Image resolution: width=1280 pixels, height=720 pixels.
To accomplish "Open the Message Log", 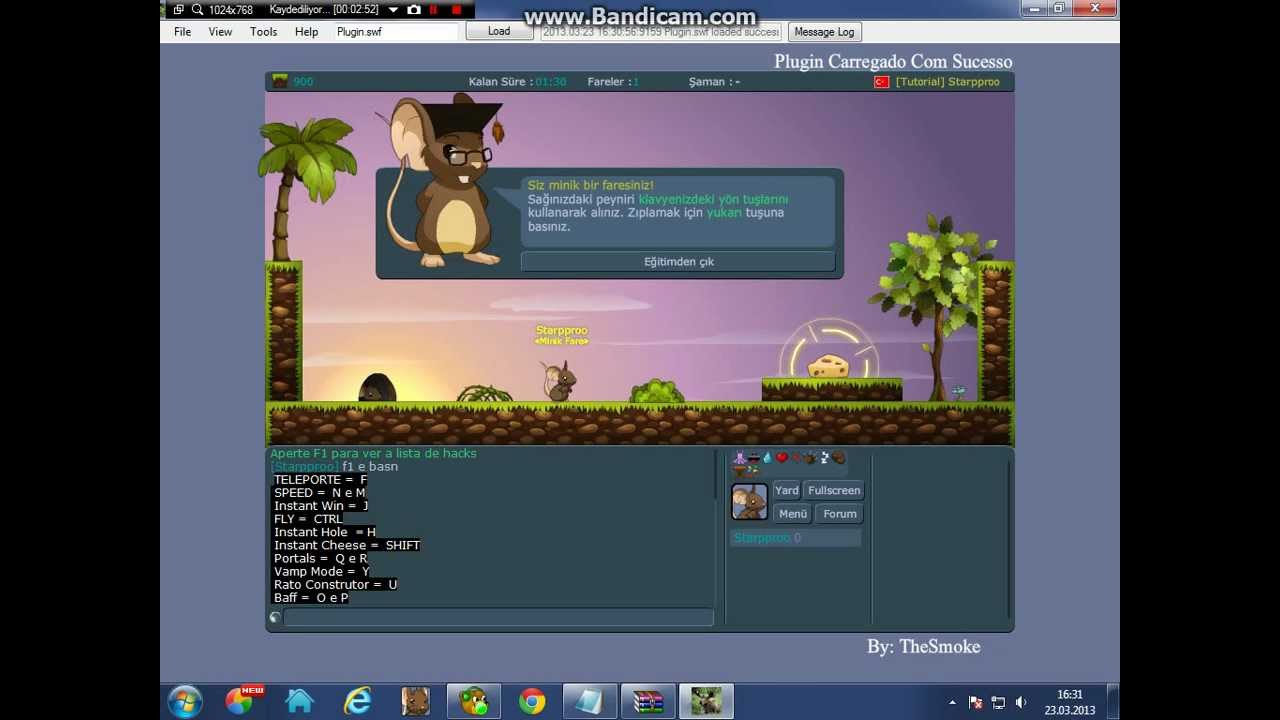I will tap(824, 32).
